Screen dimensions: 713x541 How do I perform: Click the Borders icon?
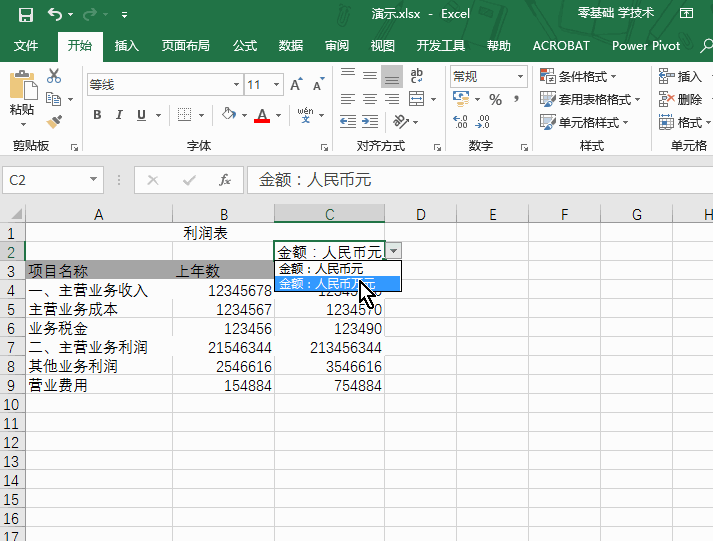tap(184, 115)
